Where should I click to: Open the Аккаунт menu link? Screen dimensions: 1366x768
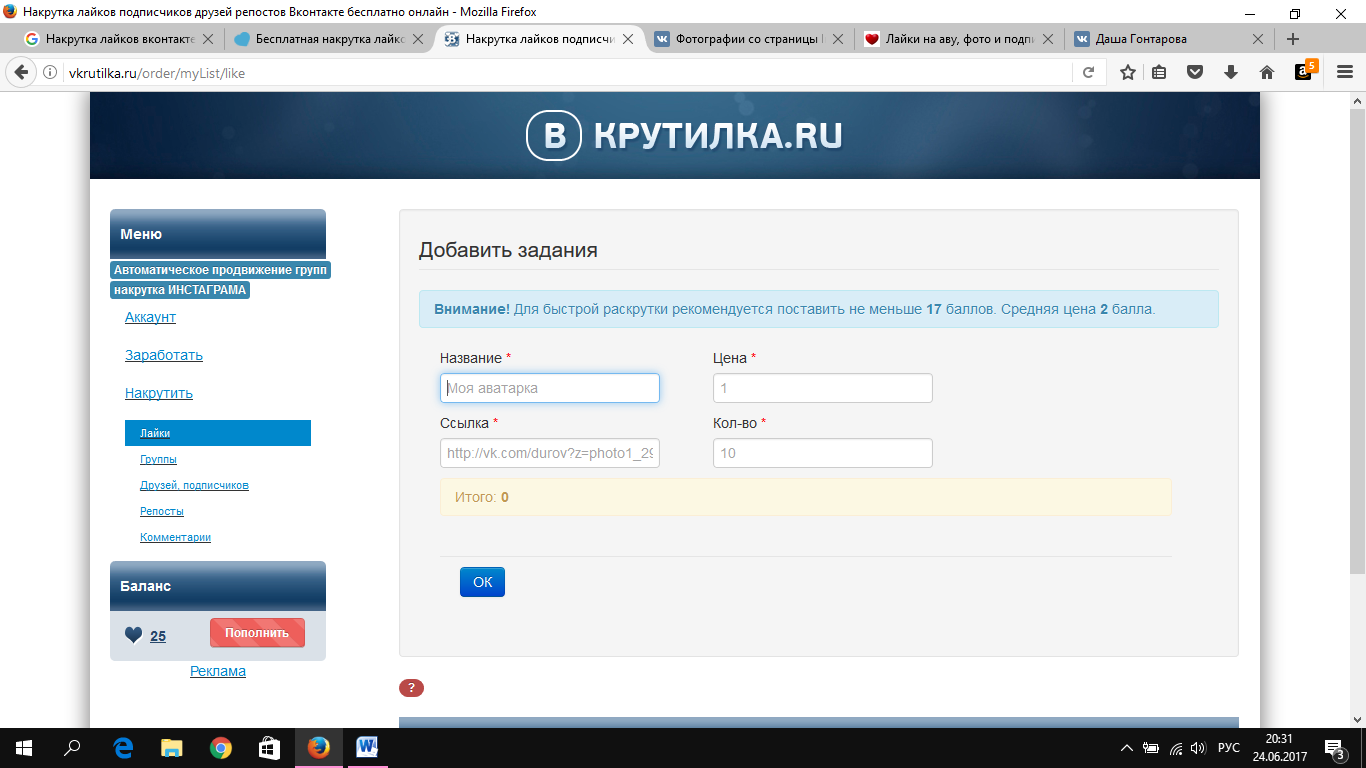[150, 317]
